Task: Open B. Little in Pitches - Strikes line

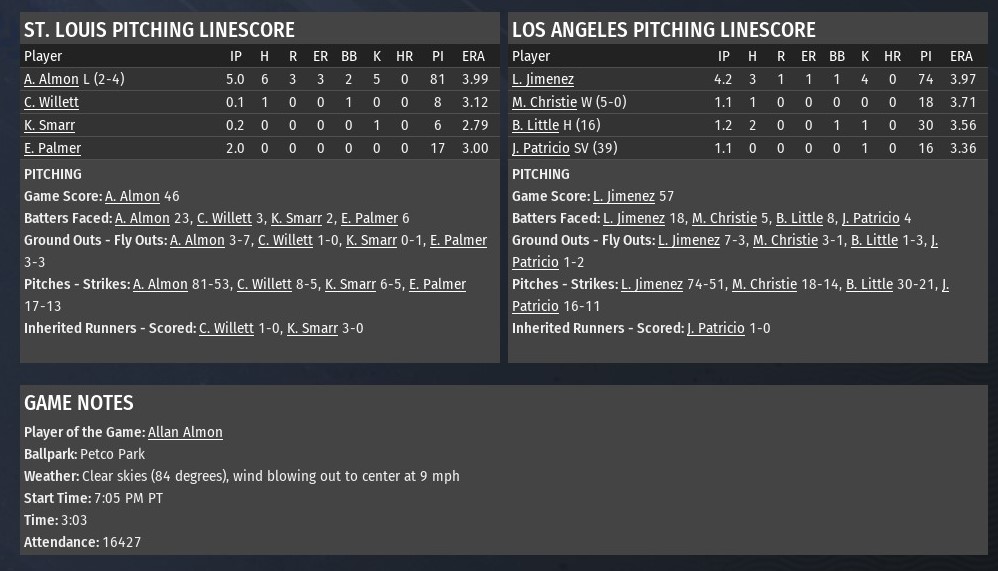Action: [x=869, y=284]
